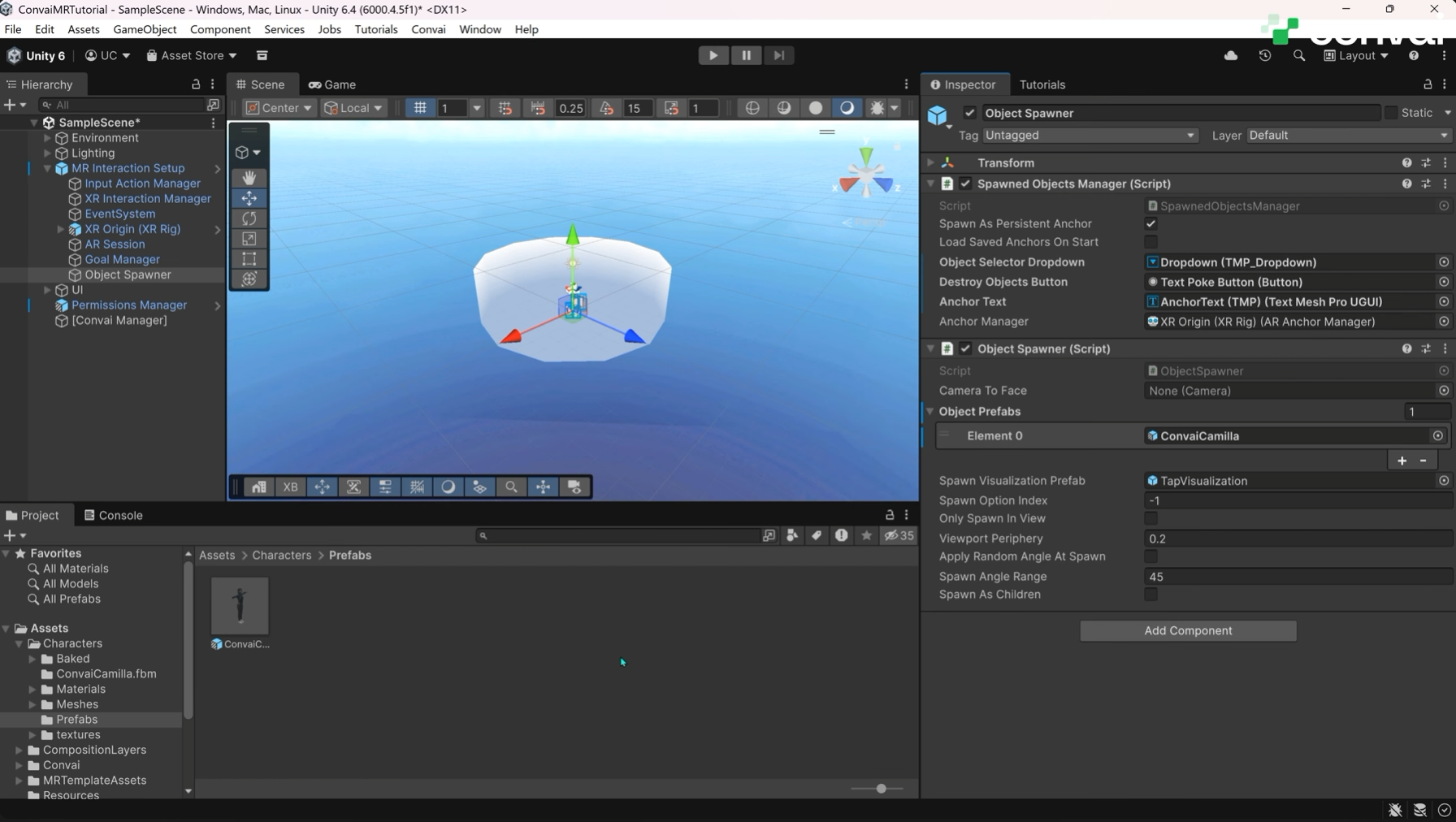Screen dimensions: 1456x822
Task: Toggle Object Spawner active checkbox in header
Action: (x=969, y=113)
